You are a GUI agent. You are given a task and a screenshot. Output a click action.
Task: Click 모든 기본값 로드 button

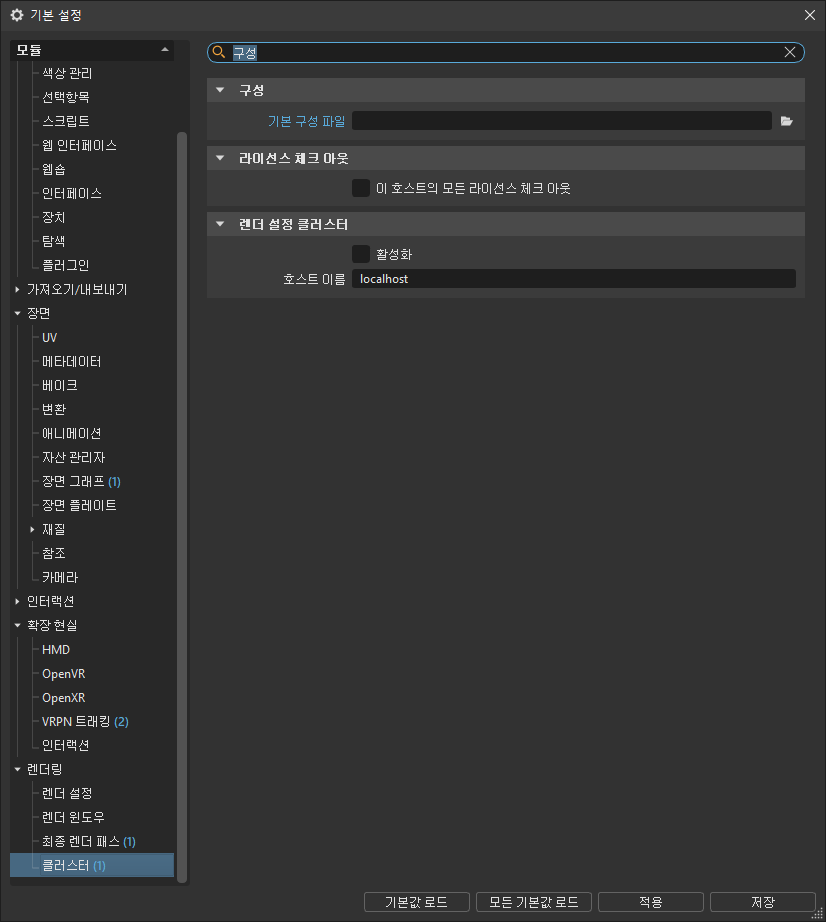pyautogui.click(x=533, y=901)
